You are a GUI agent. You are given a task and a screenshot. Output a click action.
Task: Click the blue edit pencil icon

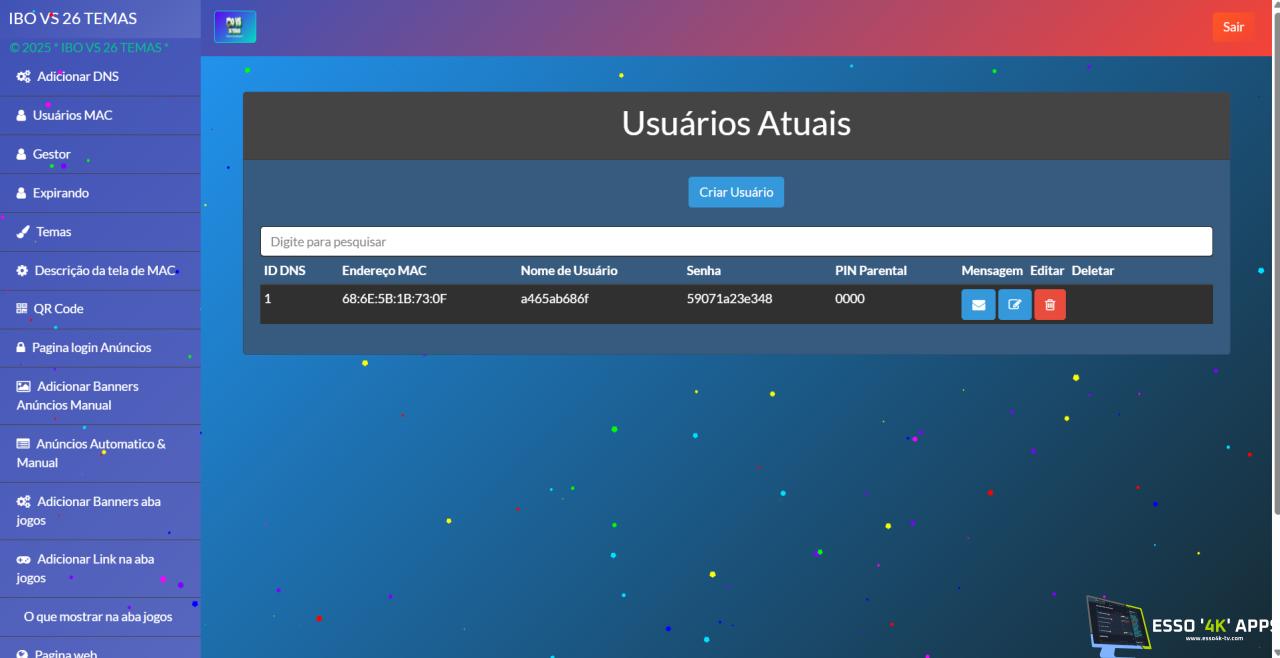pos(1014,305)
